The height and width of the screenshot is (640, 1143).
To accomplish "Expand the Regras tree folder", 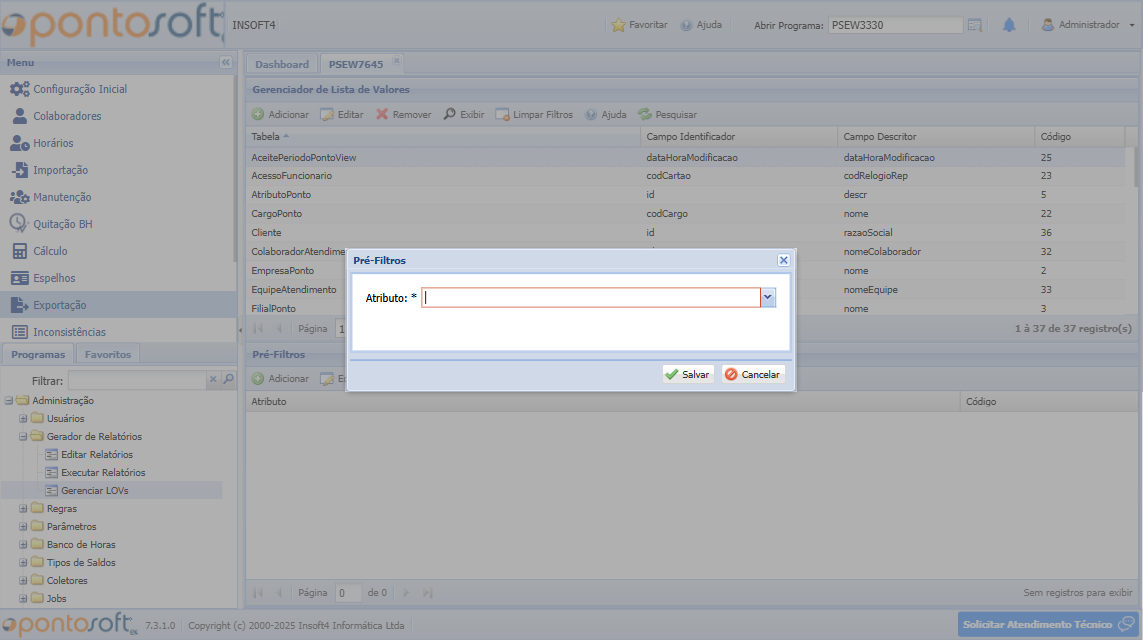I will pyautogui.click(x=23, y=509).
